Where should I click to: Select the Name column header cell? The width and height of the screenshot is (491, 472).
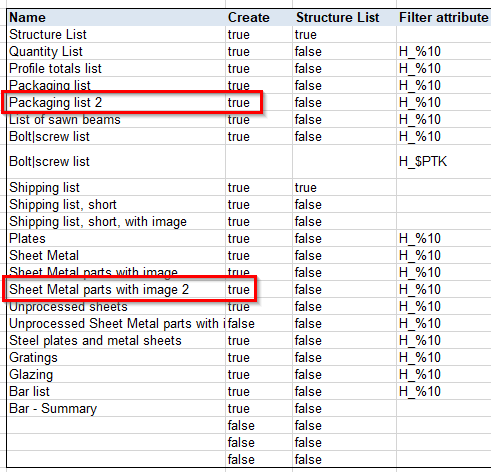(116, 17)
